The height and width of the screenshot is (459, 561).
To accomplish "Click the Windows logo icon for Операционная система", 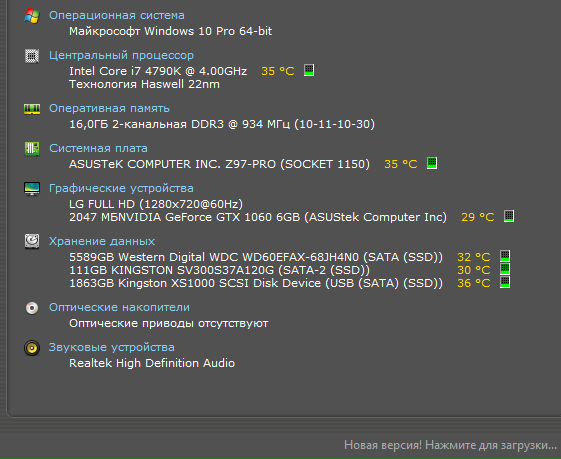I will tap(32, 16).
